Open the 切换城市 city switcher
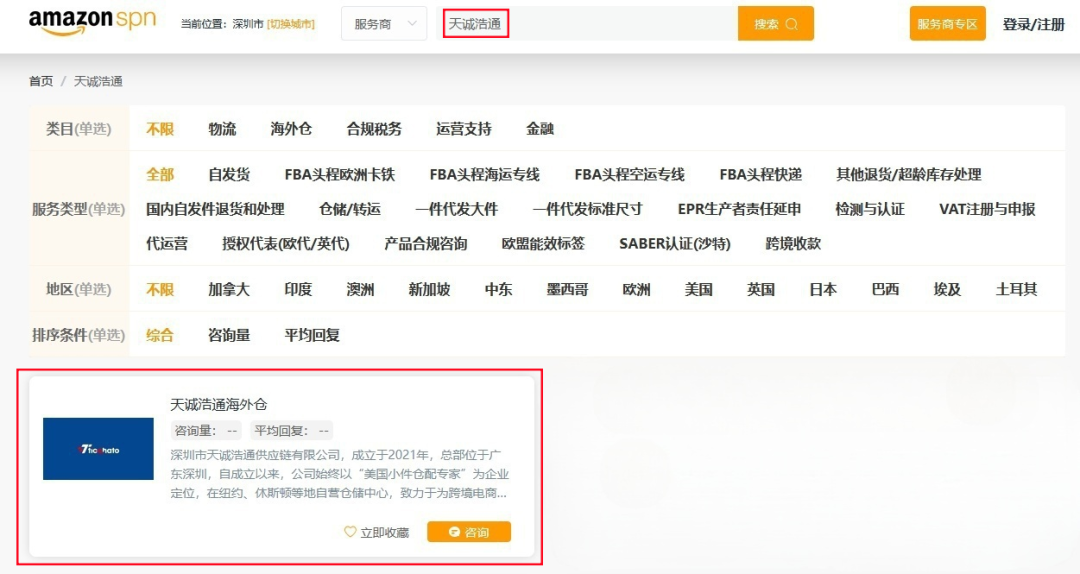The height and width of the screenshot is (574, 1080). (x=291, y=24)
